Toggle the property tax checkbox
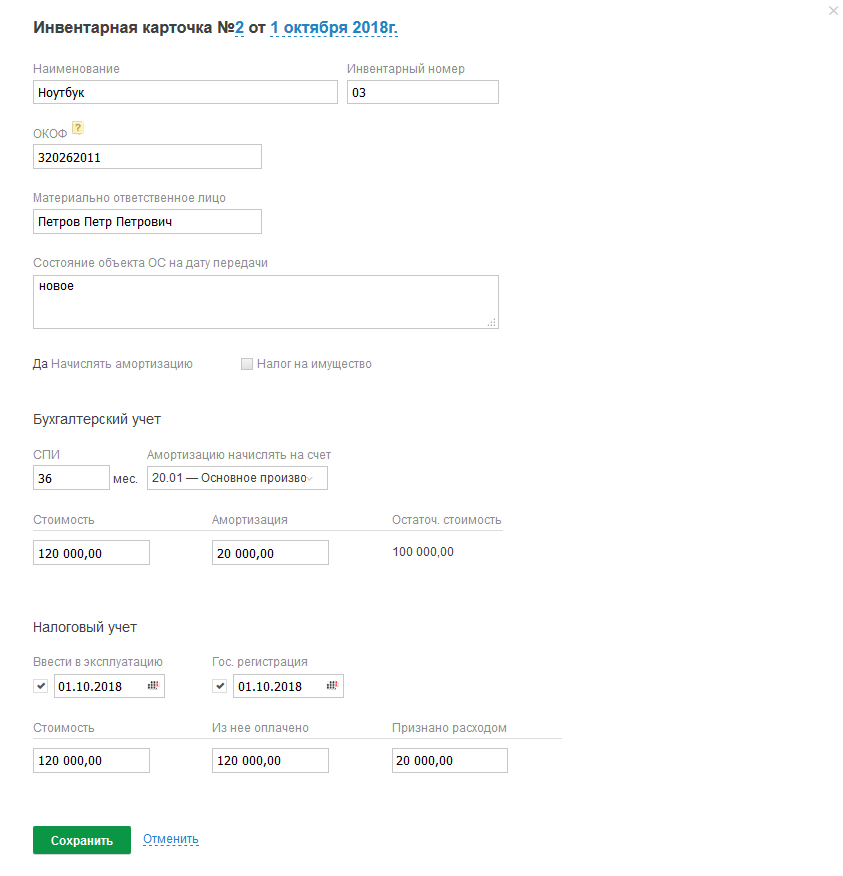The image size is (843, 876). point(247,364)
